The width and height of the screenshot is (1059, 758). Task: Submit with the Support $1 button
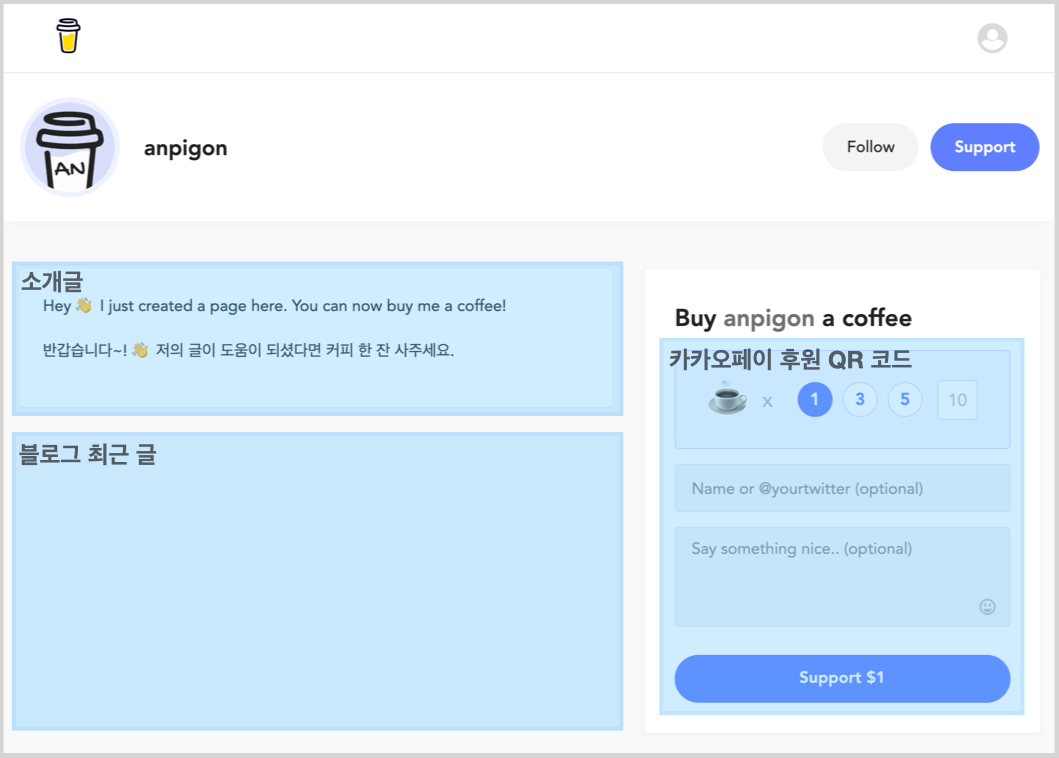tap(842, 678)
